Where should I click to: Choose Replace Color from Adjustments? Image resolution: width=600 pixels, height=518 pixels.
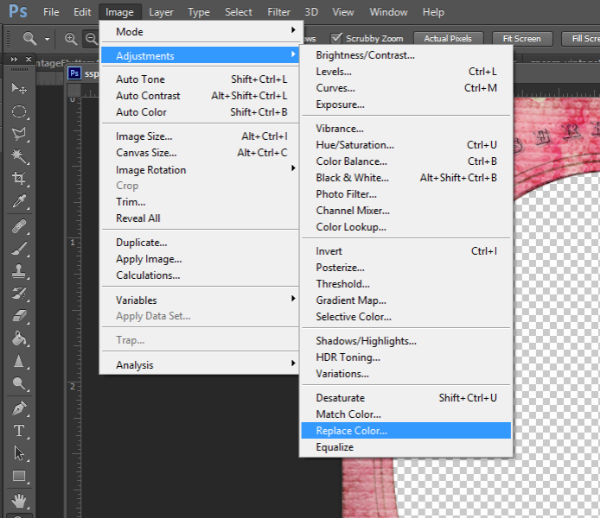(x=406, y=430)
